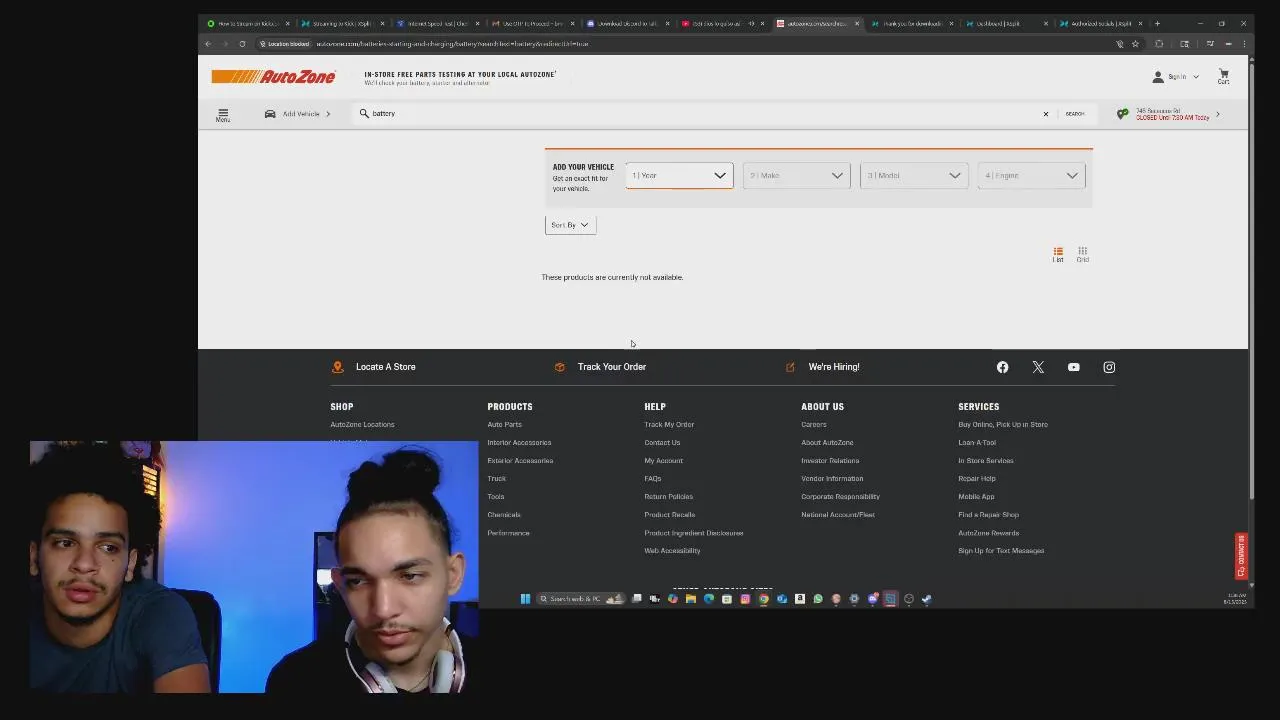Open File Explorer from the taskbar

click(x=691, y=599)
